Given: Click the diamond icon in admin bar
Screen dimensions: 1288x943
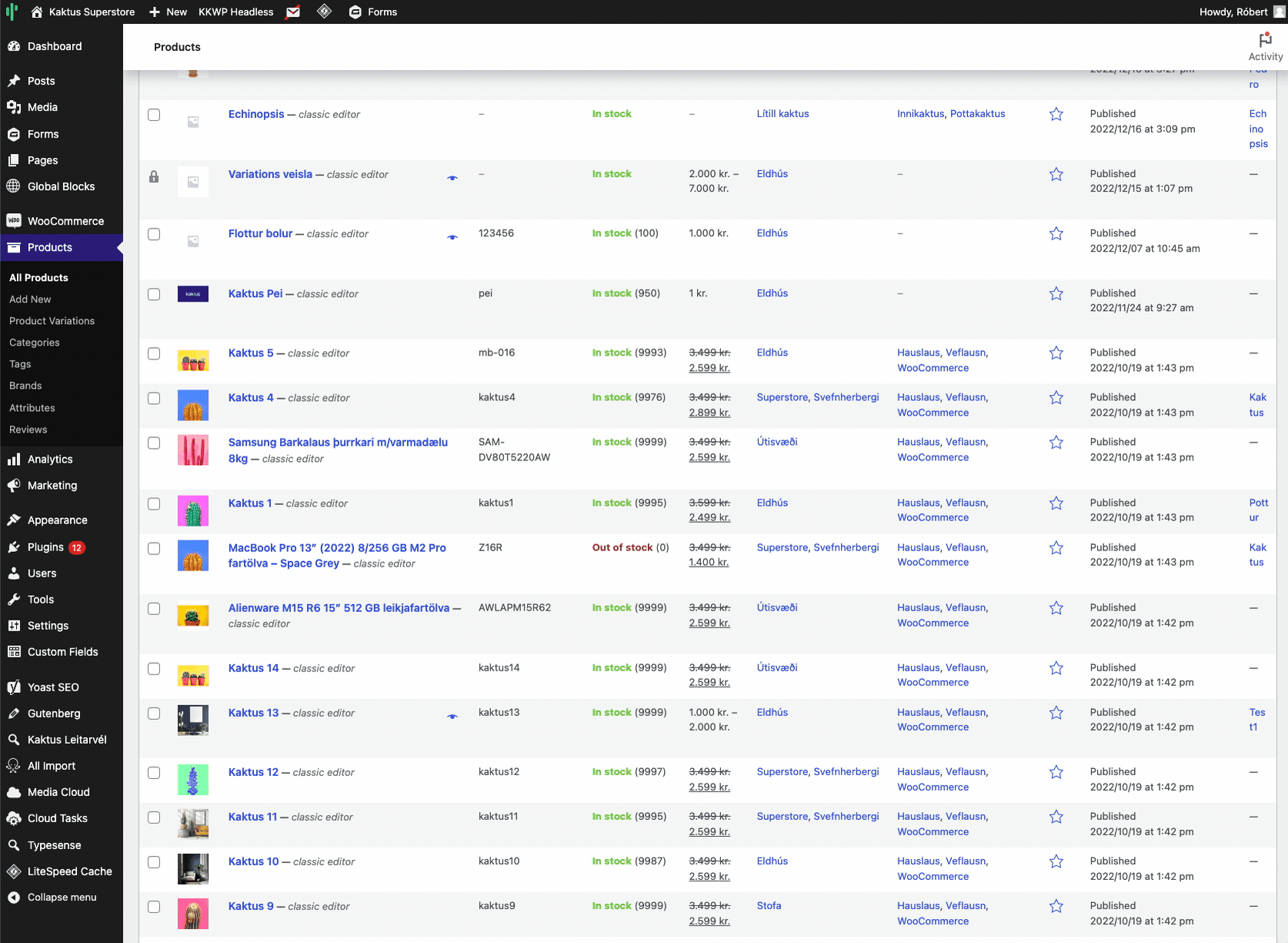Looking at the screenshot, I should point(324,12).
